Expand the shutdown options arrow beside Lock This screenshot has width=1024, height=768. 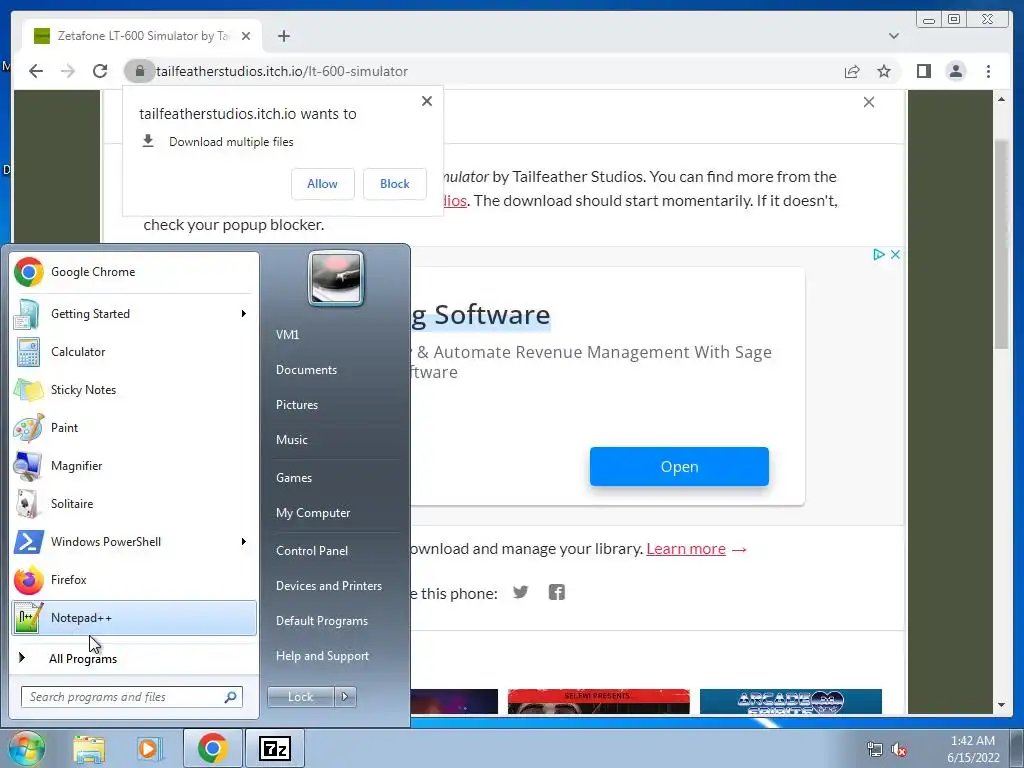click(x=345, y=697)
